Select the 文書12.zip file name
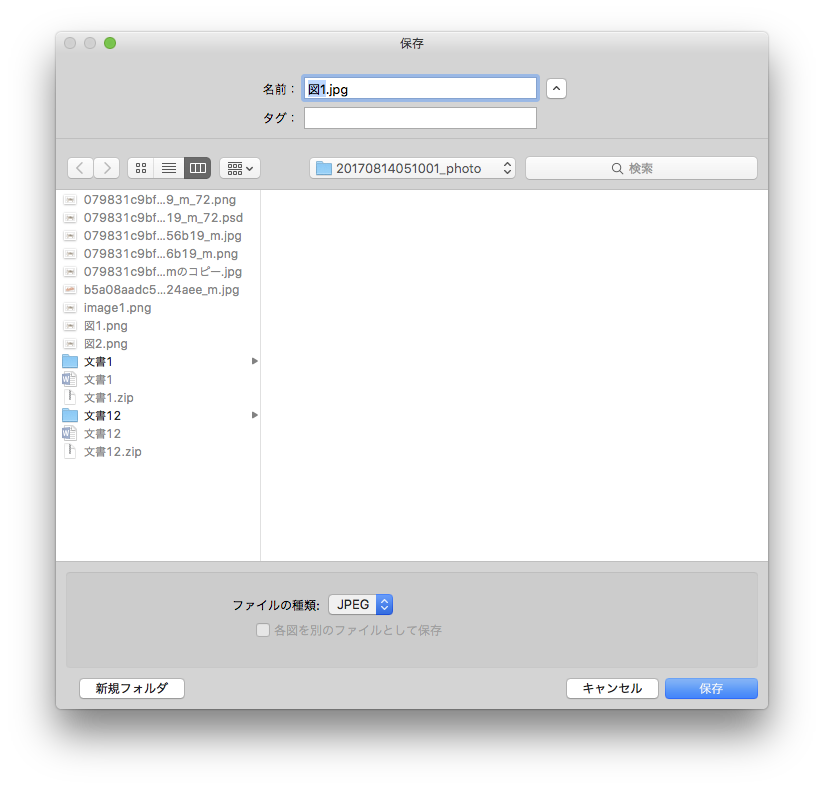This screenshot has height=789, width=824. [x=113, y=452]
